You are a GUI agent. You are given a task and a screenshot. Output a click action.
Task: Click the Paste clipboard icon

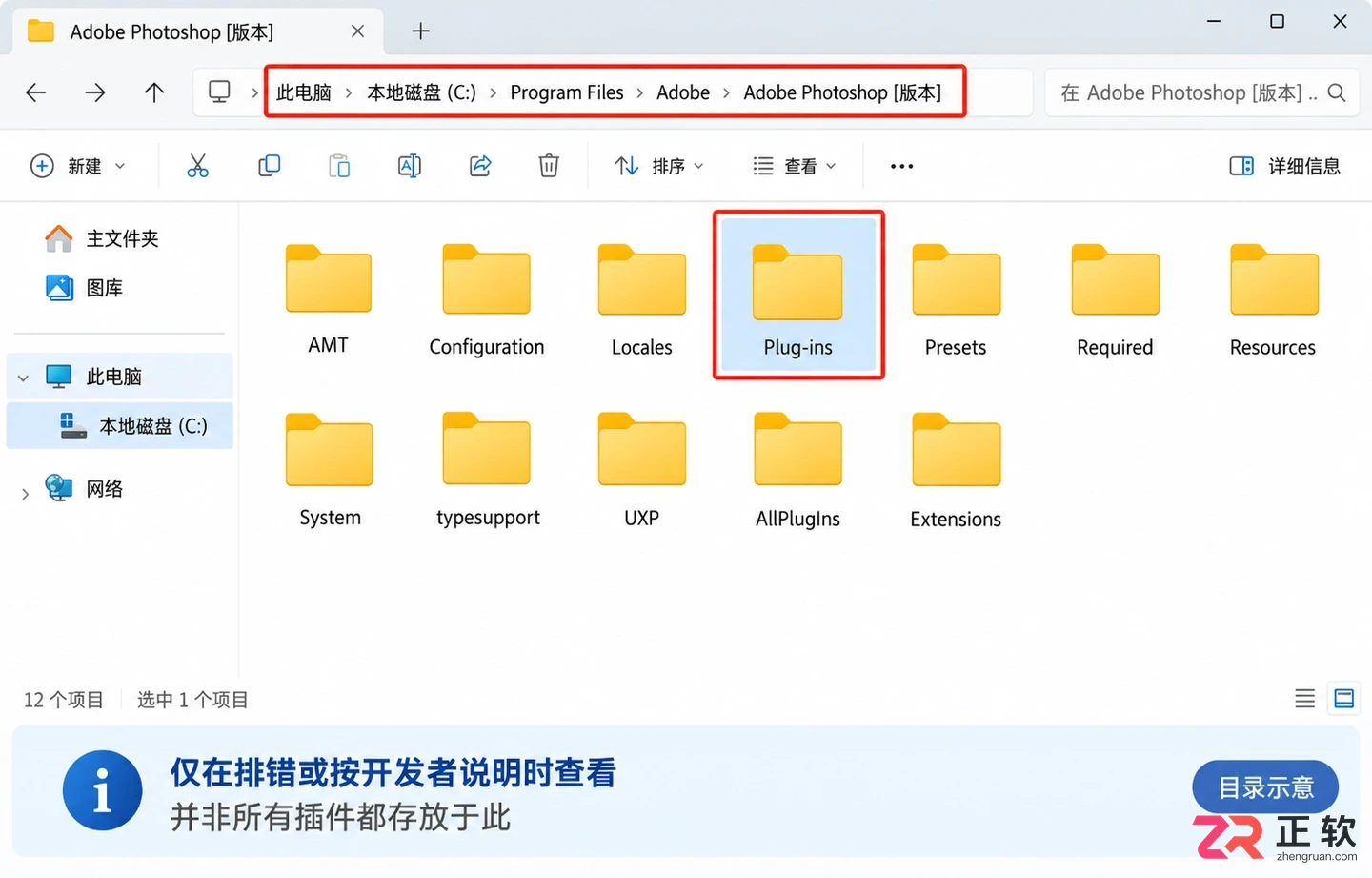pos(339,166)
